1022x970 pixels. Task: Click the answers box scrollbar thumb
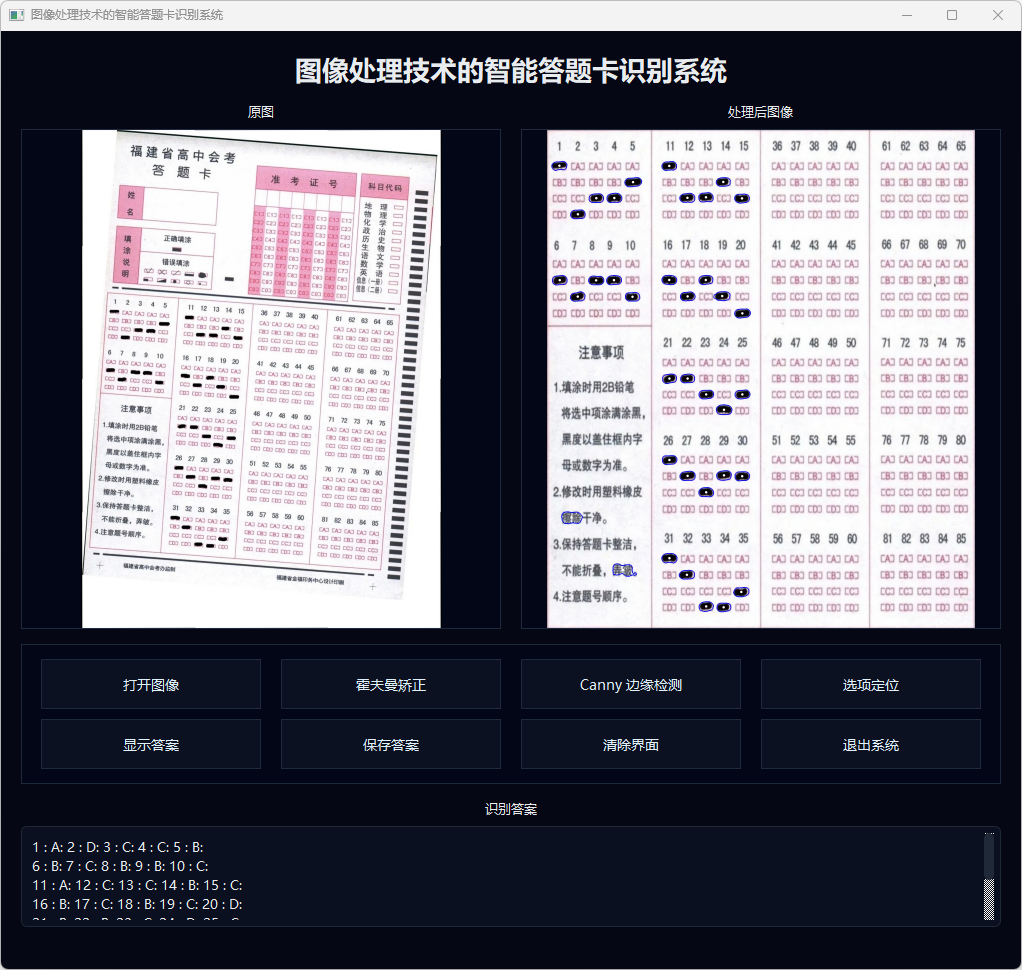coord(989,855)
